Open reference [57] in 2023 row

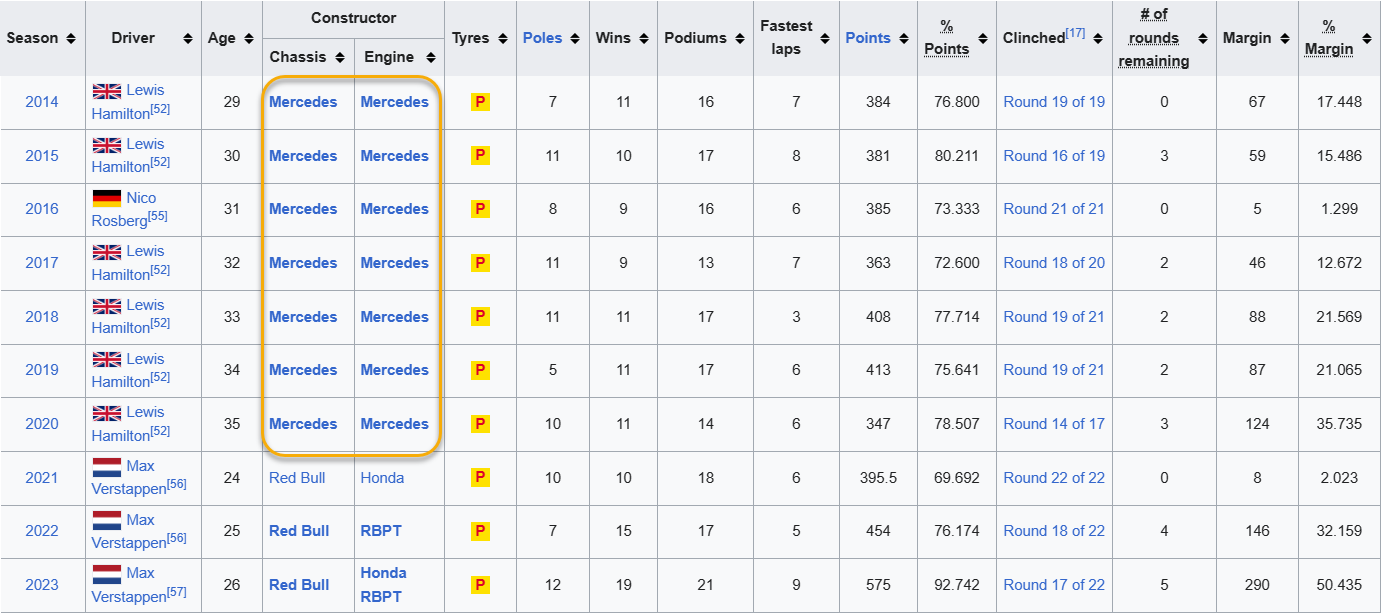(x=176, y=592)
